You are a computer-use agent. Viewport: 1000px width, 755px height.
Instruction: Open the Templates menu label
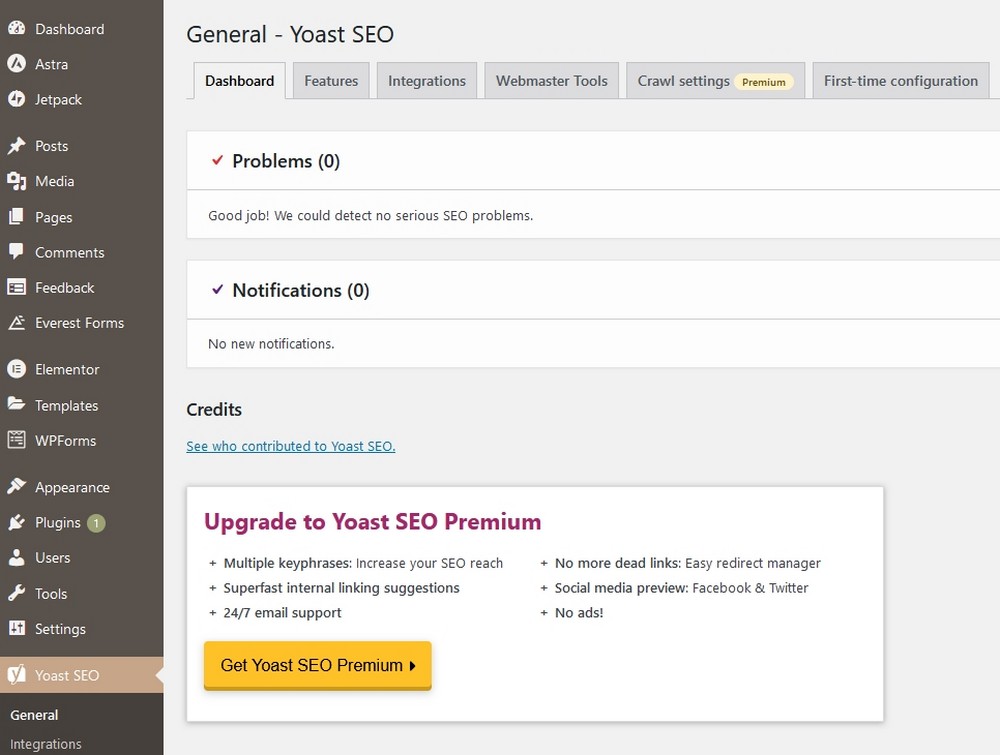click(x=66, y=405)
